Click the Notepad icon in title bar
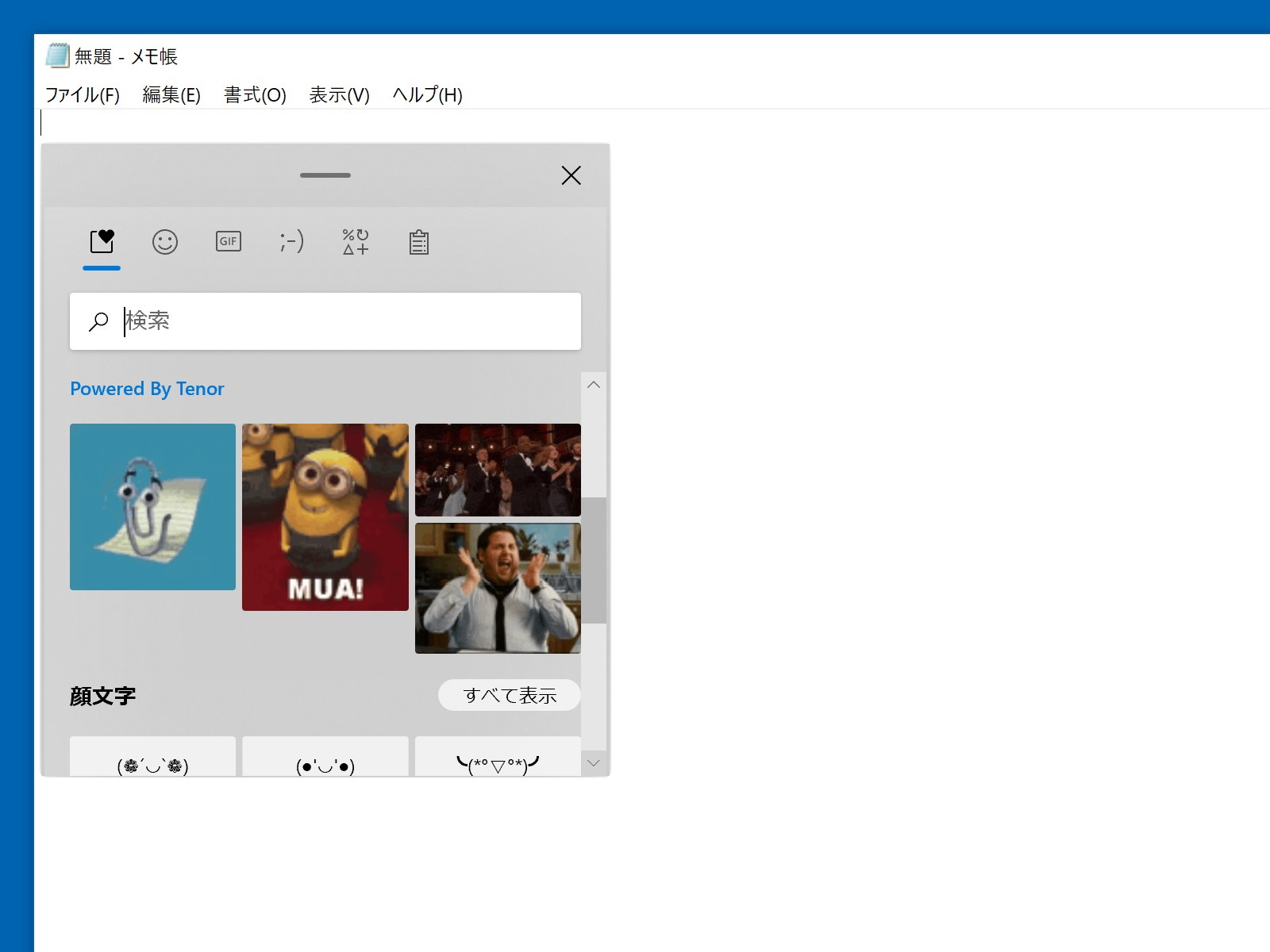Image resolution: width=1270 pixels, height=952 pixels. tap(57, 56)
